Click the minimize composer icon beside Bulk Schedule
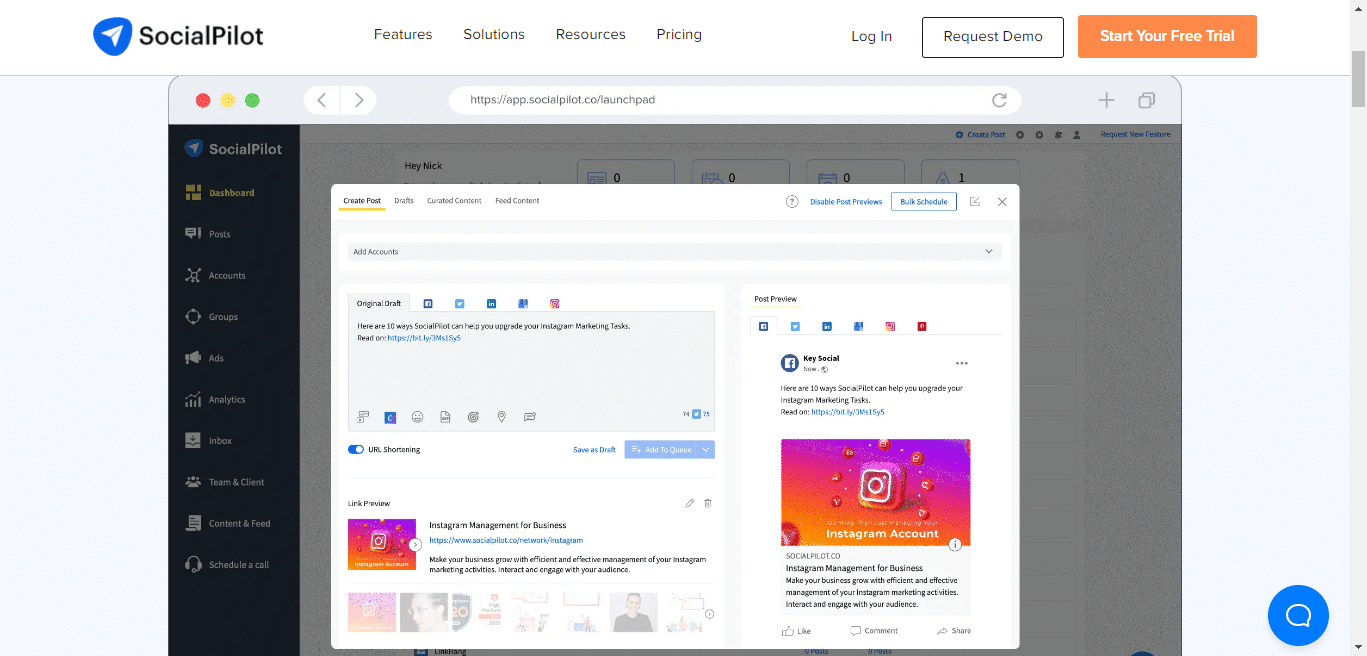The width and height of the screenshot is (1367, 656). [975, 201]
